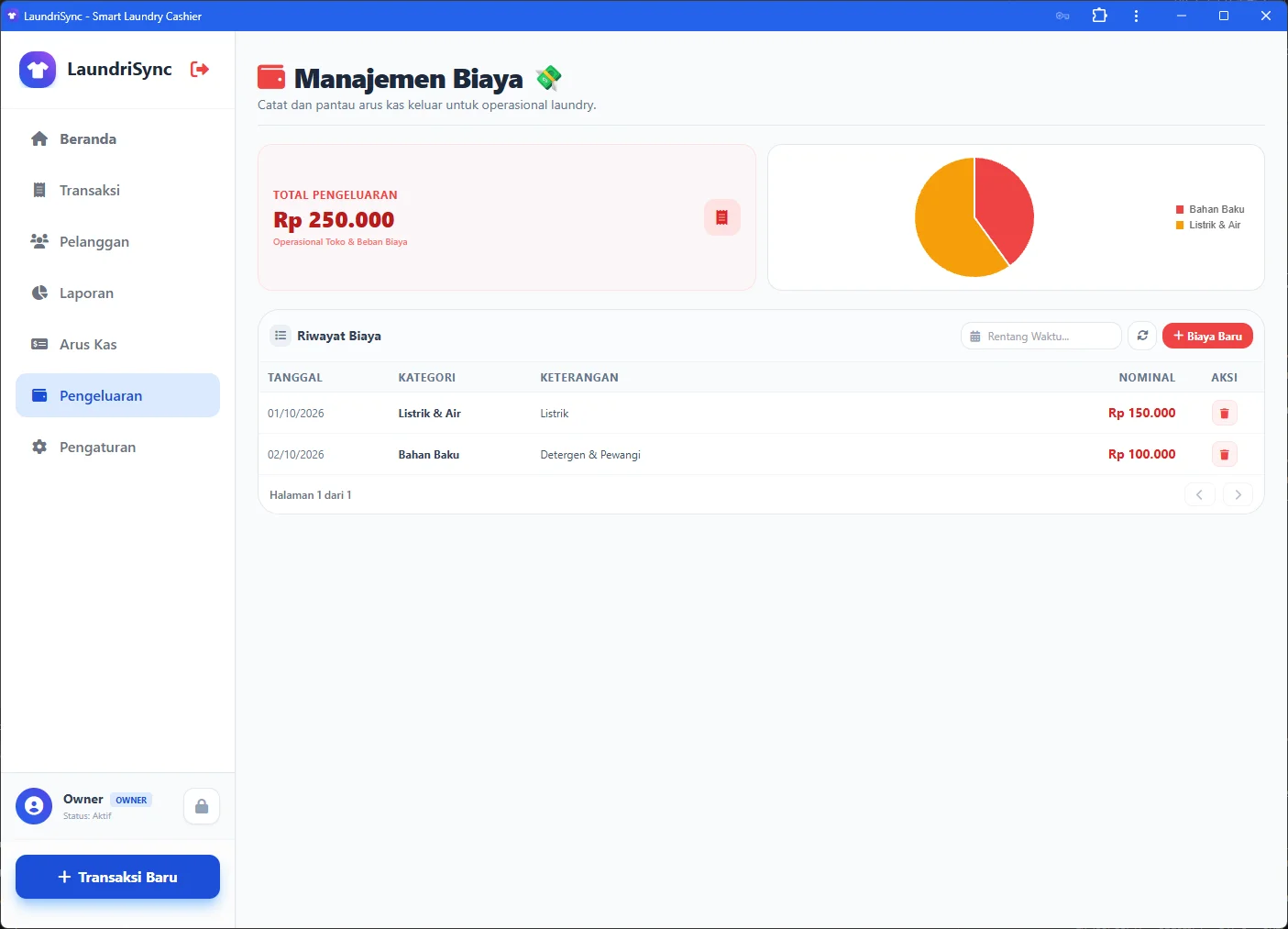Add a new expense with Biaya Baru
1288x929 pixels.
(x=1207, y=336)
